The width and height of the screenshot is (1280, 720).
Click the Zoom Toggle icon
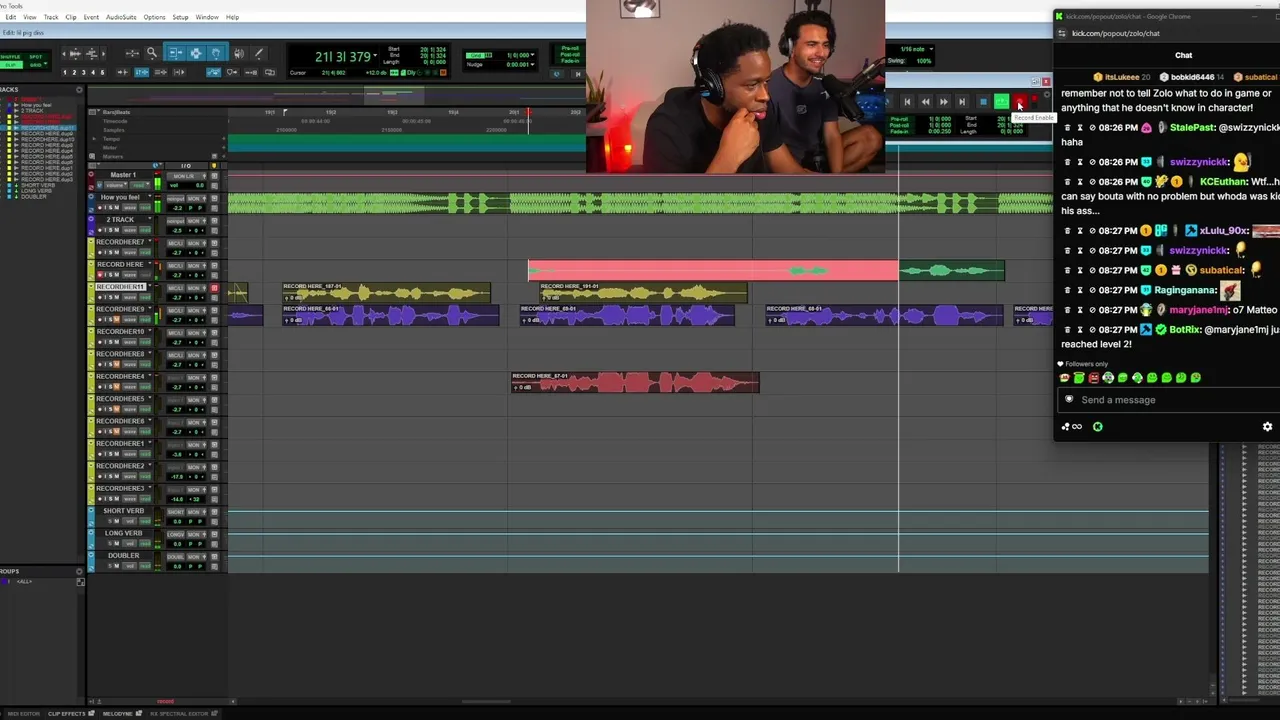pos(132,53)
